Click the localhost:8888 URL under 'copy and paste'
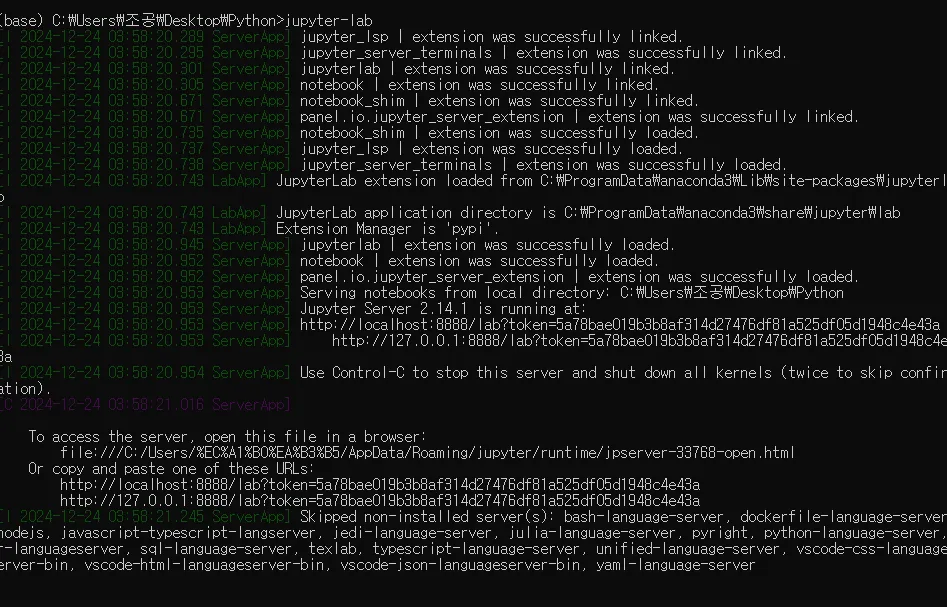The height and width of the screenshot is (607, 947). pos(380,485)
